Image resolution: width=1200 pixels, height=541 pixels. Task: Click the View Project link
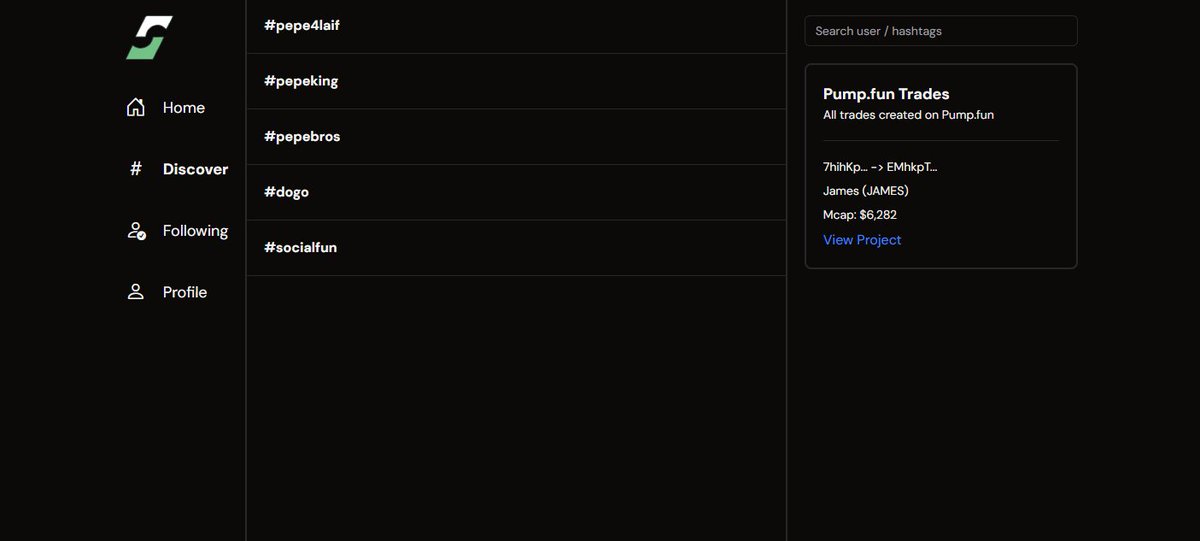(x=862, y=240)
